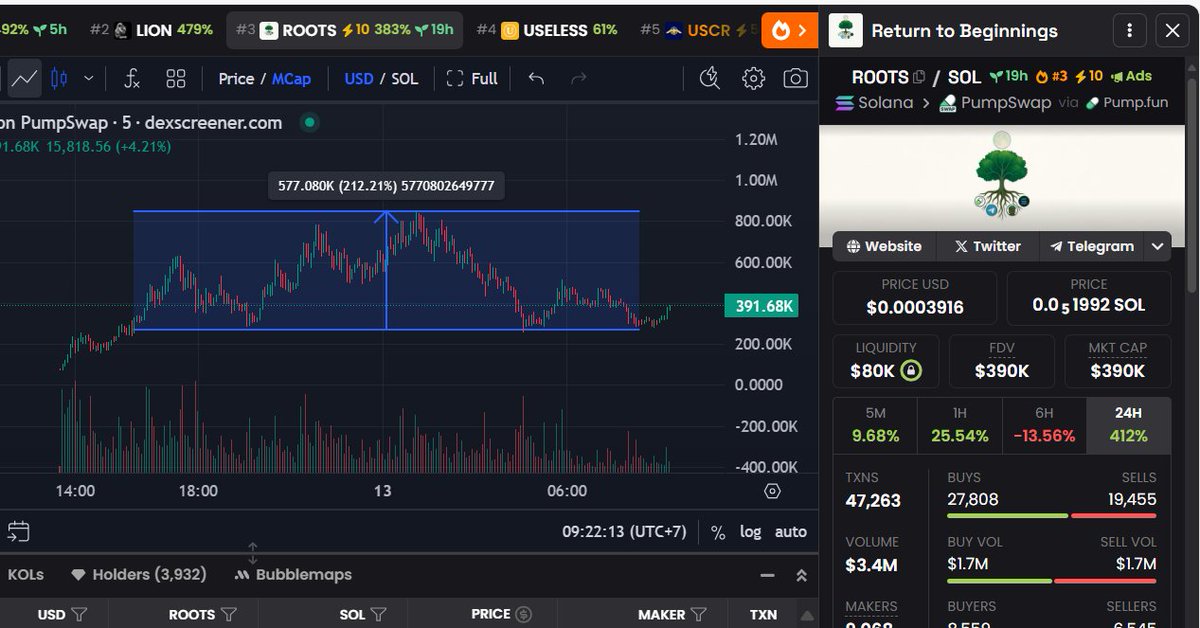Viewport: 1200px width, 628px height.
Task: Filter the ROOTS column
Action: click(x=228, y=614)
